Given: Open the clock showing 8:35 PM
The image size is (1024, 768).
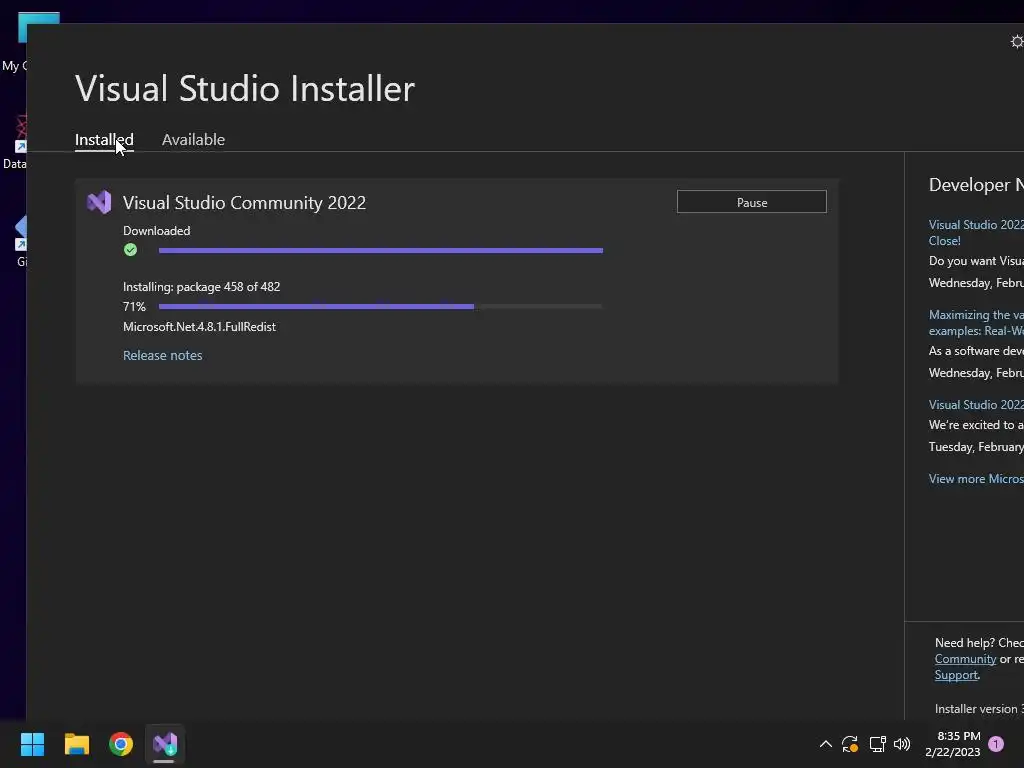Looking at the screenshot, I should pyautogui.click(x=953, y=744).
